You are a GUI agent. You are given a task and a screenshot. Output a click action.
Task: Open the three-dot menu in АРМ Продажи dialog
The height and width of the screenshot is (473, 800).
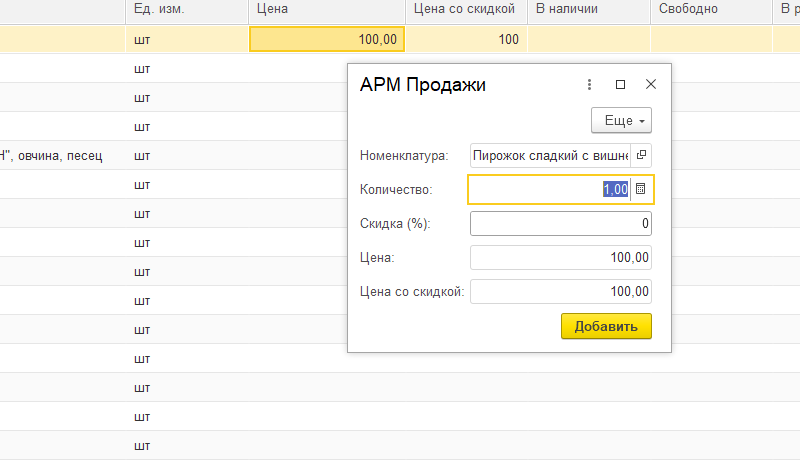point(589,85)
